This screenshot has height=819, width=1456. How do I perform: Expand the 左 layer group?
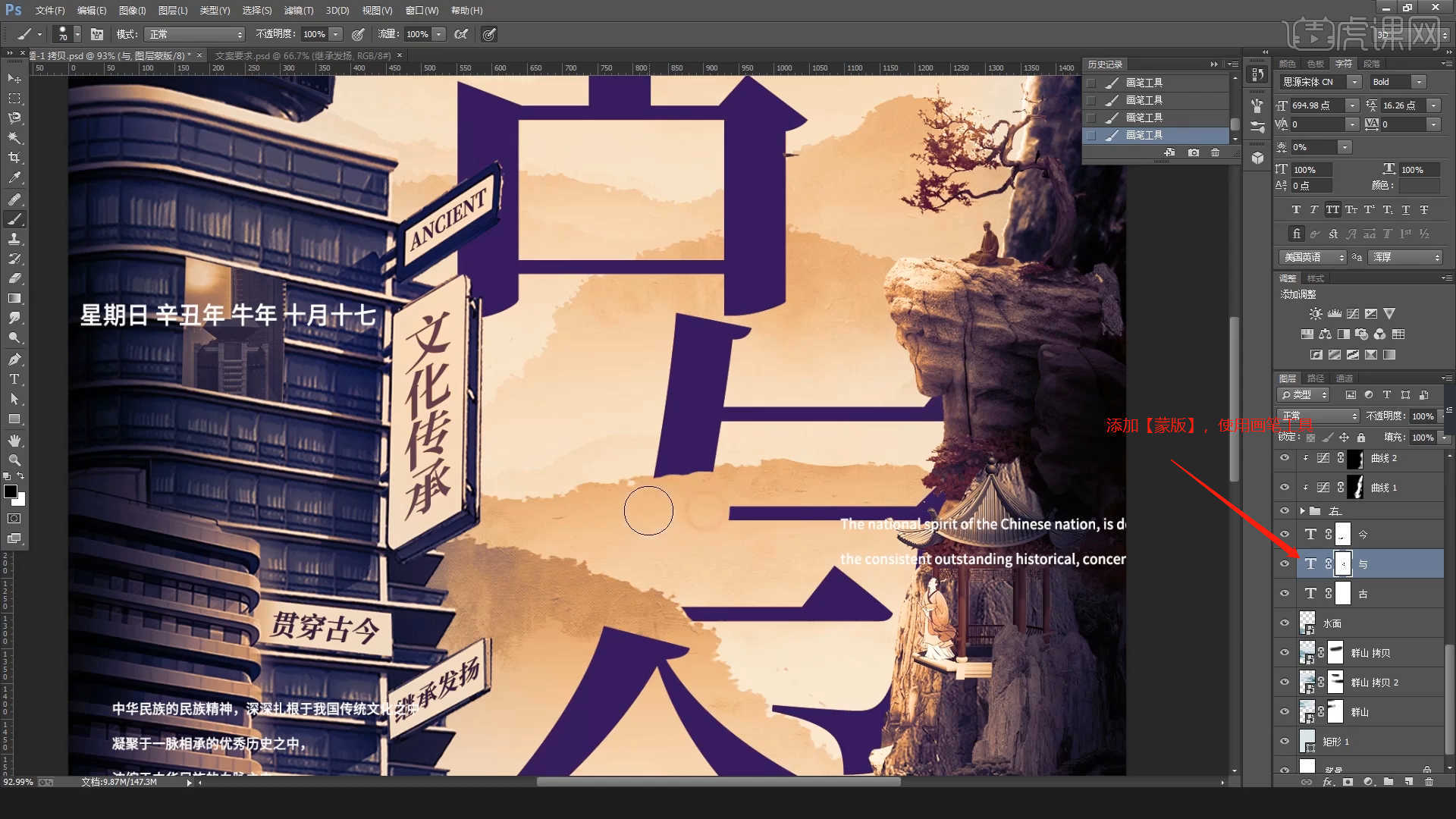(1303, 511)
